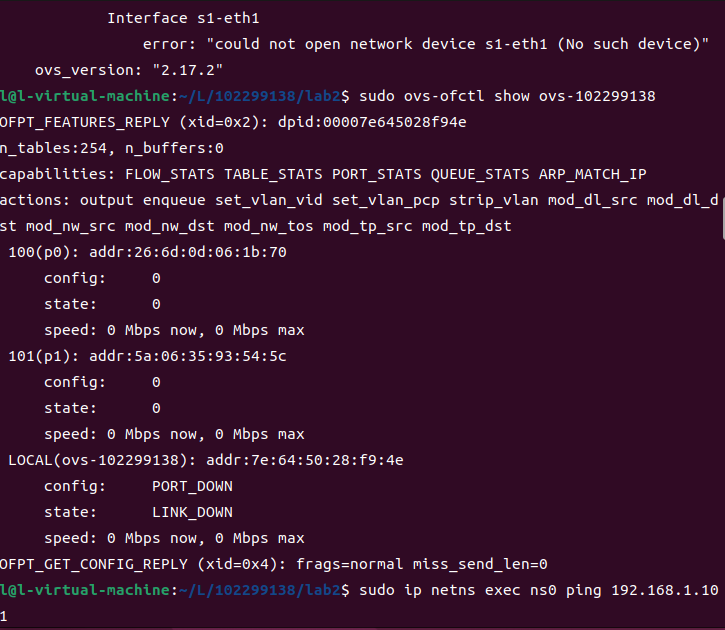
Task: Click the OFPT_FEATURES_REPLY line
Action: point(233,122)
